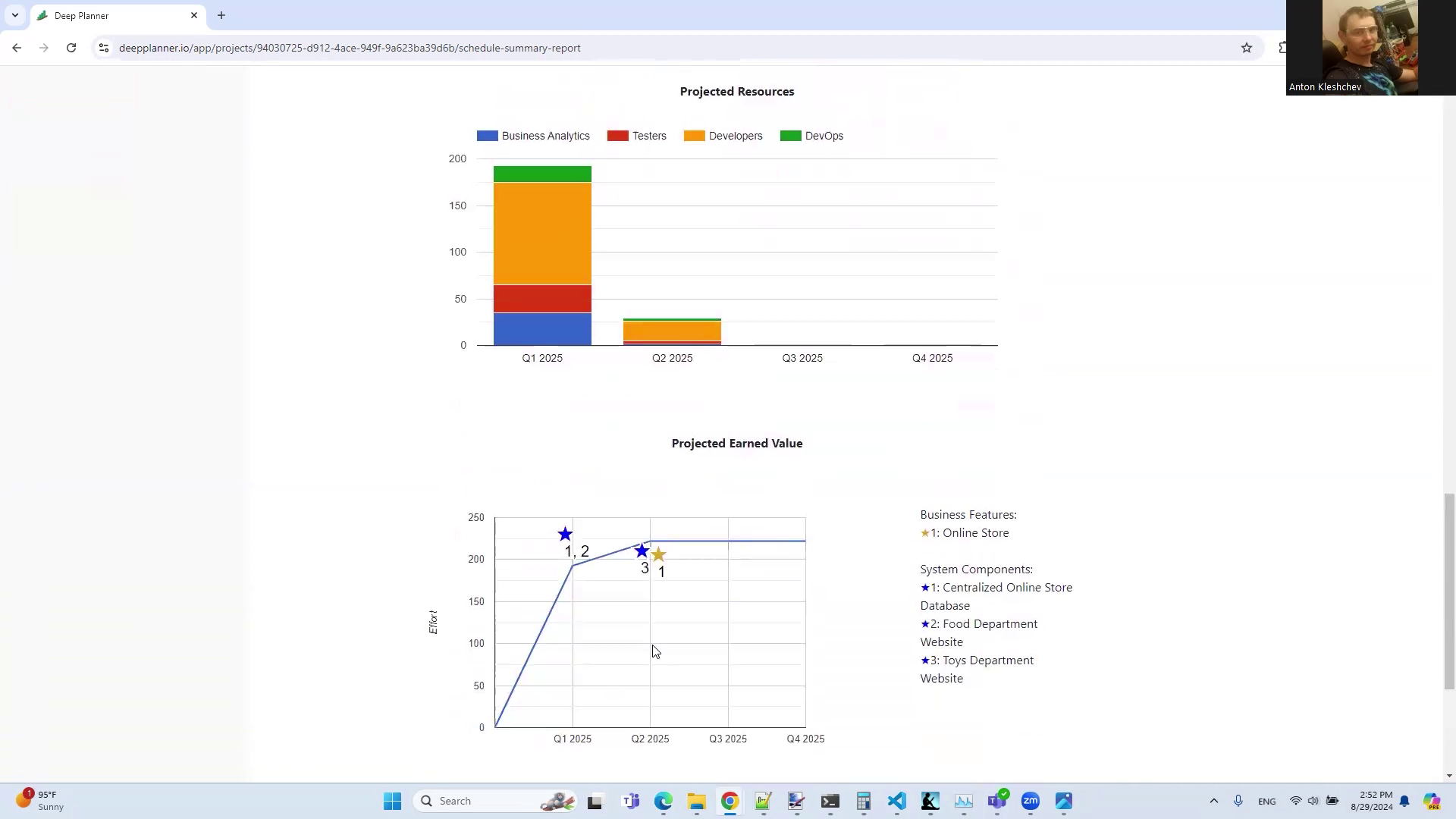
Task: Launch Microsoft Edge from the taskbar
Action: pos(664,801)
